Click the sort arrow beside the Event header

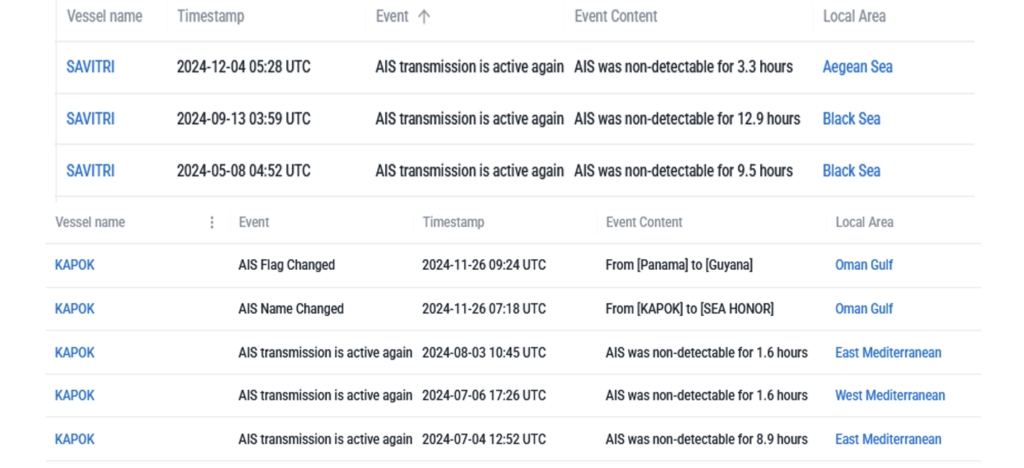(424, 16)
